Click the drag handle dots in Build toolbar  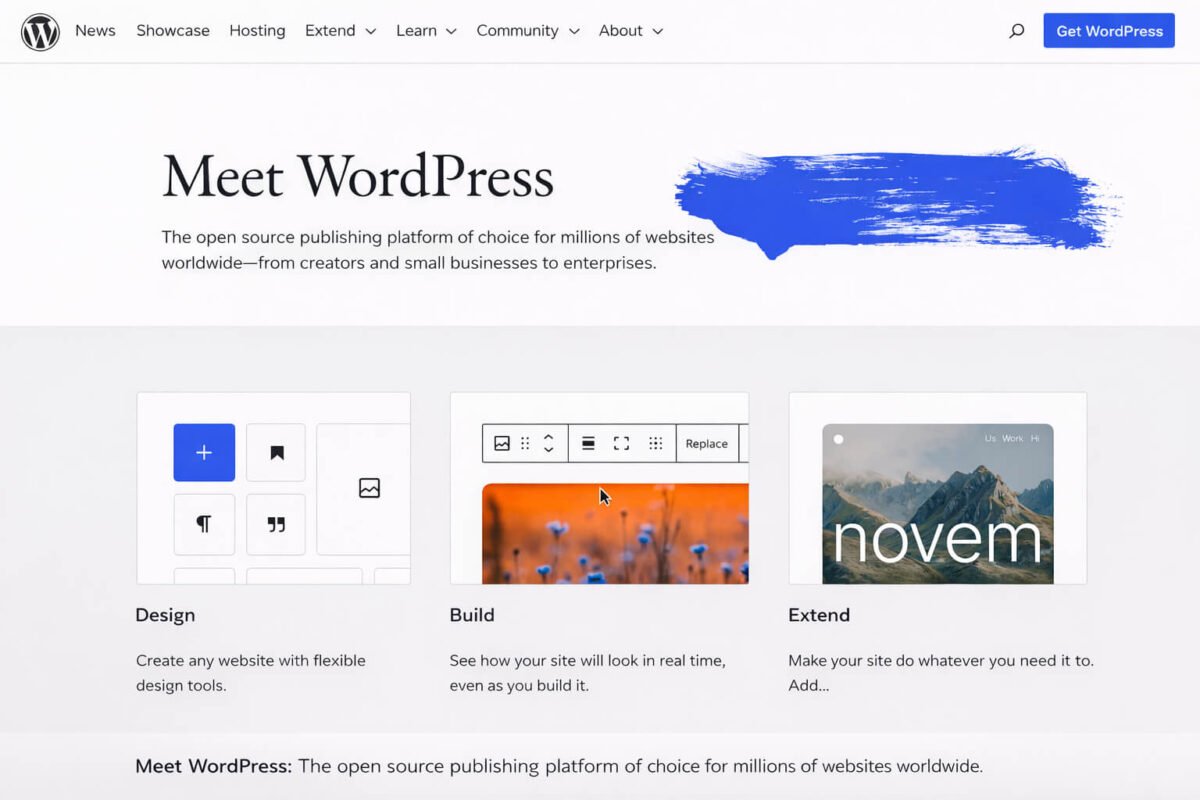525,443
